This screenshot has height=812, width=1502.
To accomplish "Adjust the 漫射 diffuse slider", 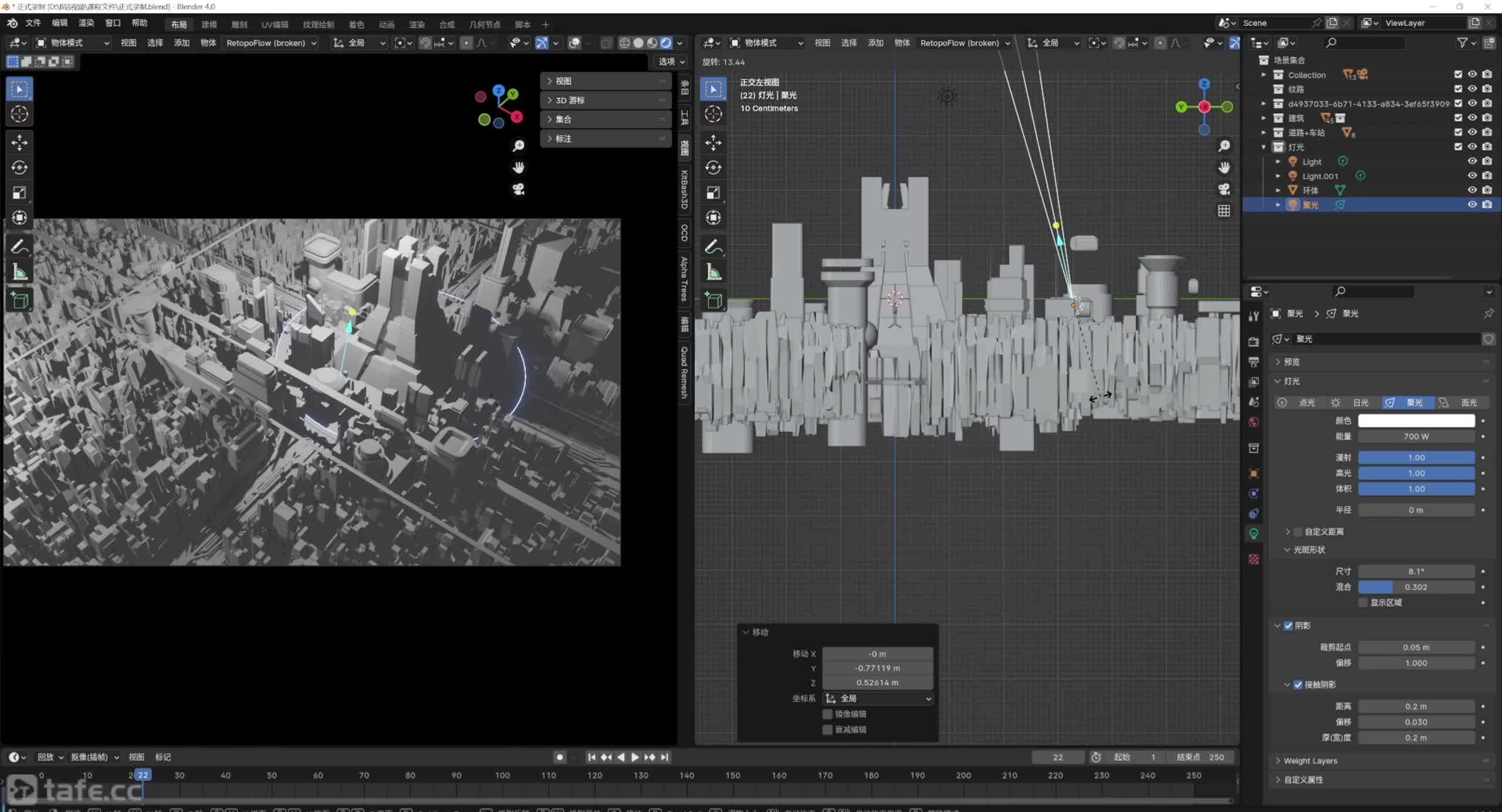I will [1416, 458].
